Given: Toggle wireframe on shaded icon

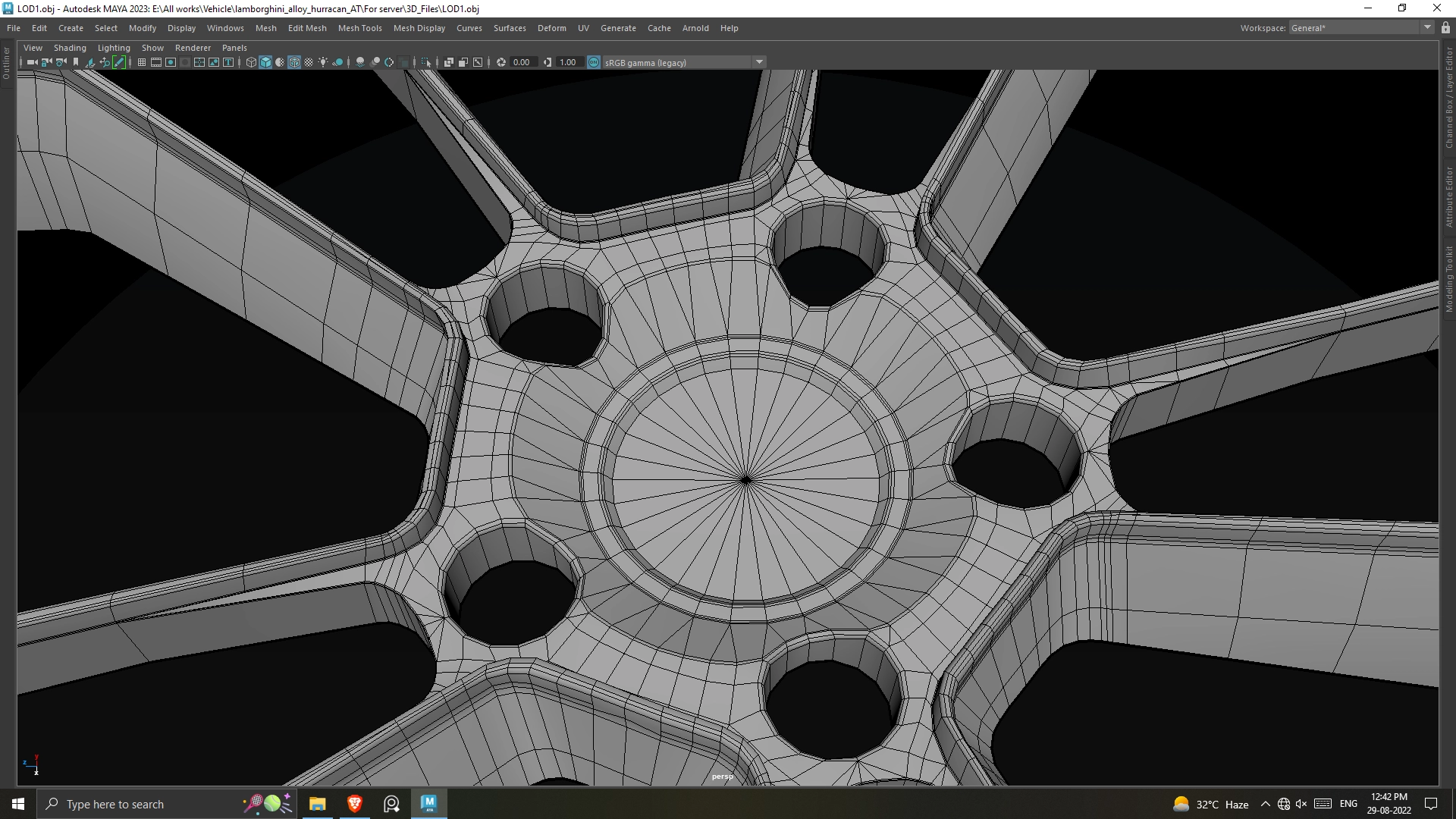Looking at the screenshot, I should click(x=294, y=62).
